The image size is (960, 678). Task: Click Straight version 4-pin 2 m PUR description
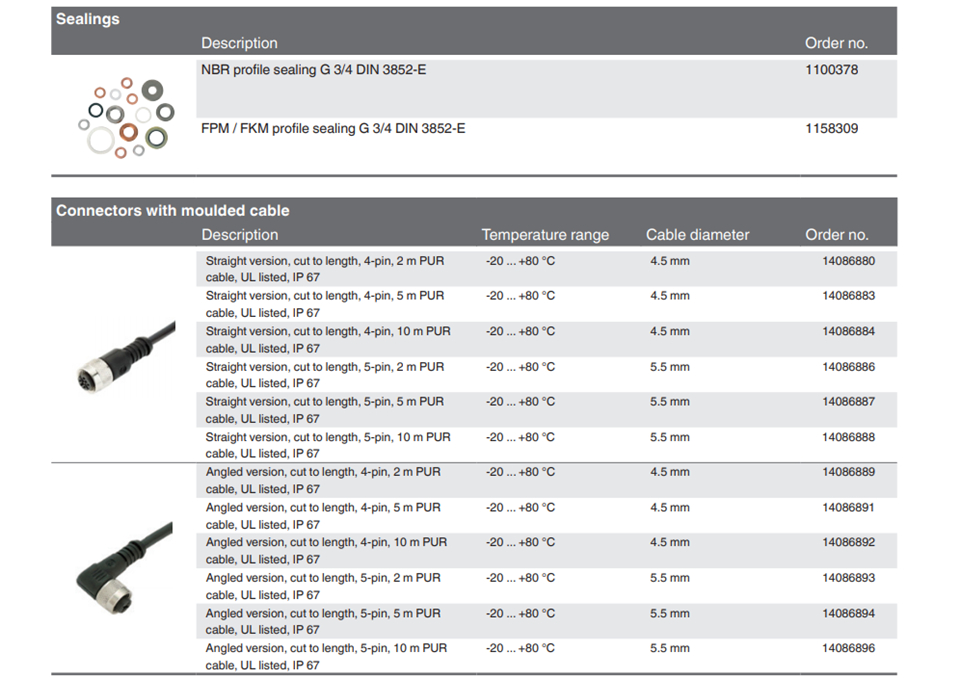pyautogui.click(x=325, y=269)
